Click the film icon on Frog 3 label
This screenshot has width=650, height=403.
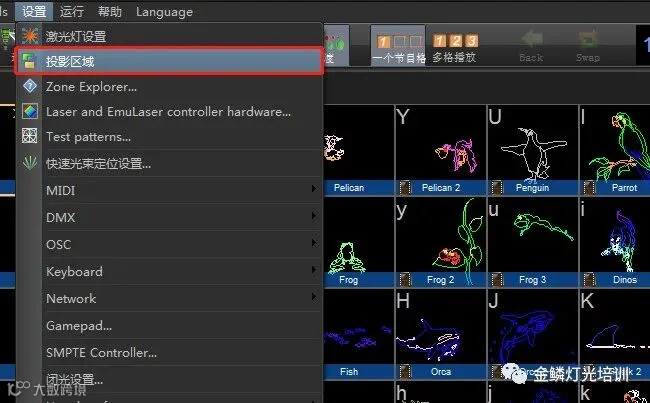(497, 280)
